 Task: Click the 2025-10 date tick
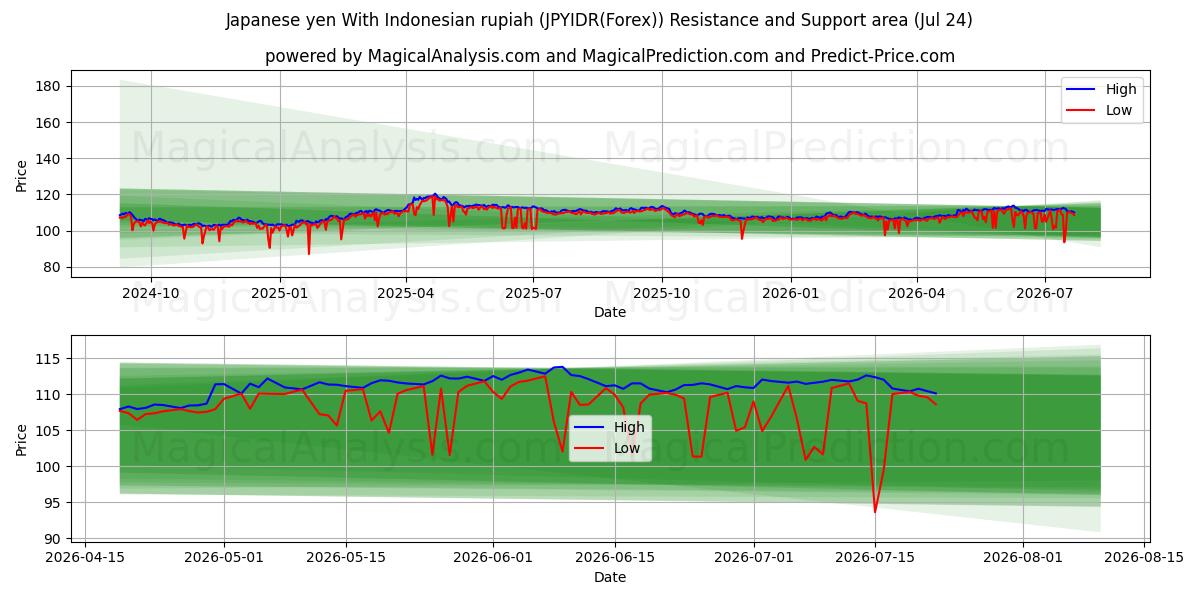(661, 292)
